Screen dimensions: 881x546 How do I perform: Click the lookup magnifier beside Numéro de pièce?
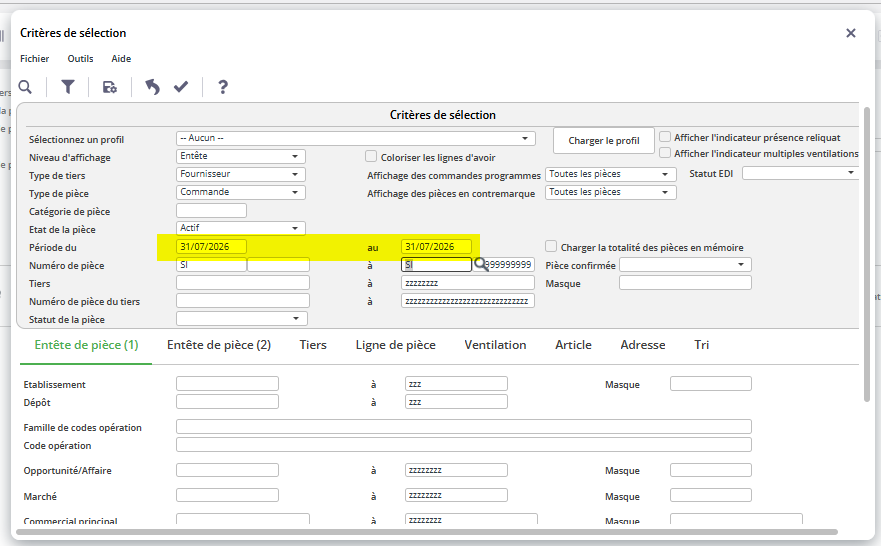click(x=480, y=264)
